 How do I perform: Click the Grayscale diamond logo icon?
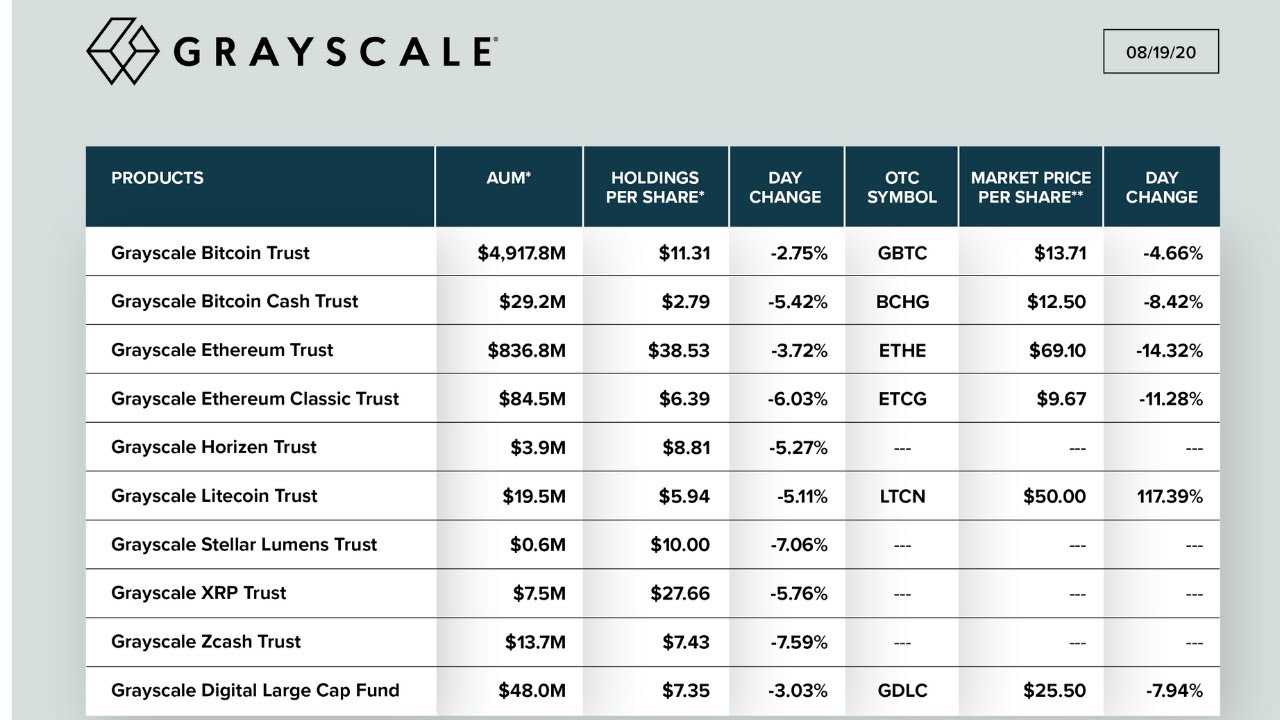[x=123, y=50]
